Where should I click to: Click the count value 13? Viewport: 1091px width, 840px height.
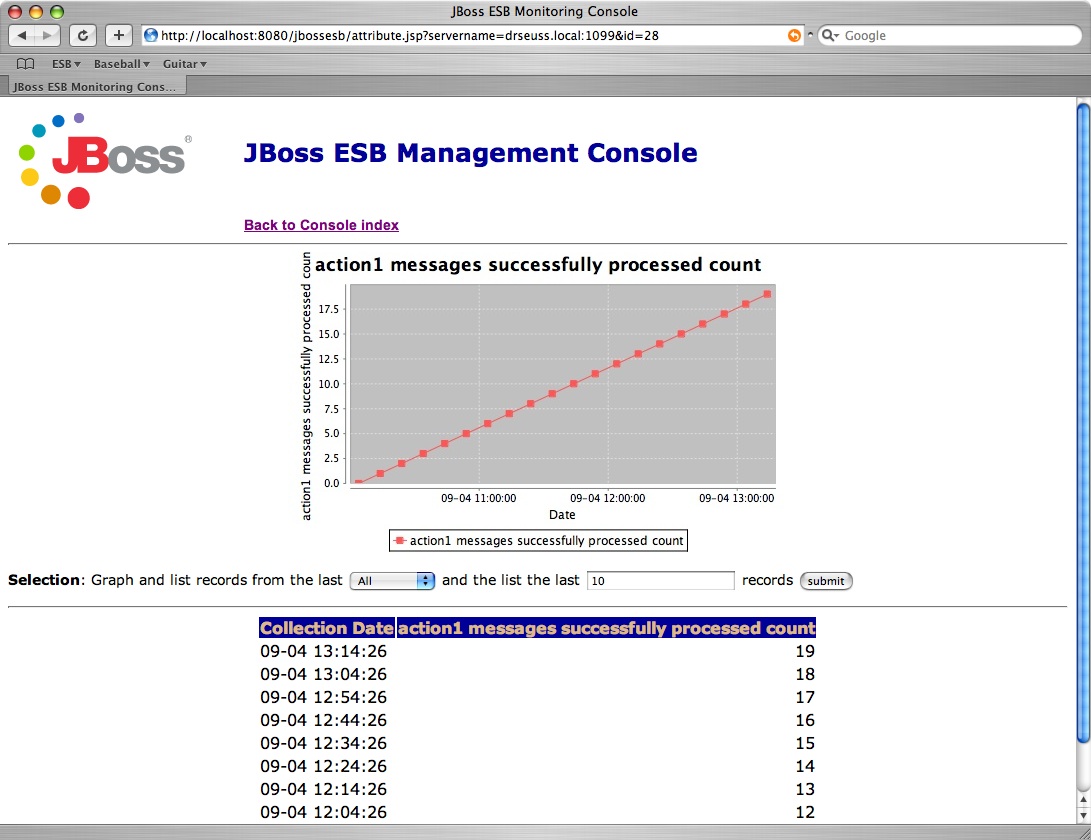pyautogui.click(x=805, y=789)
